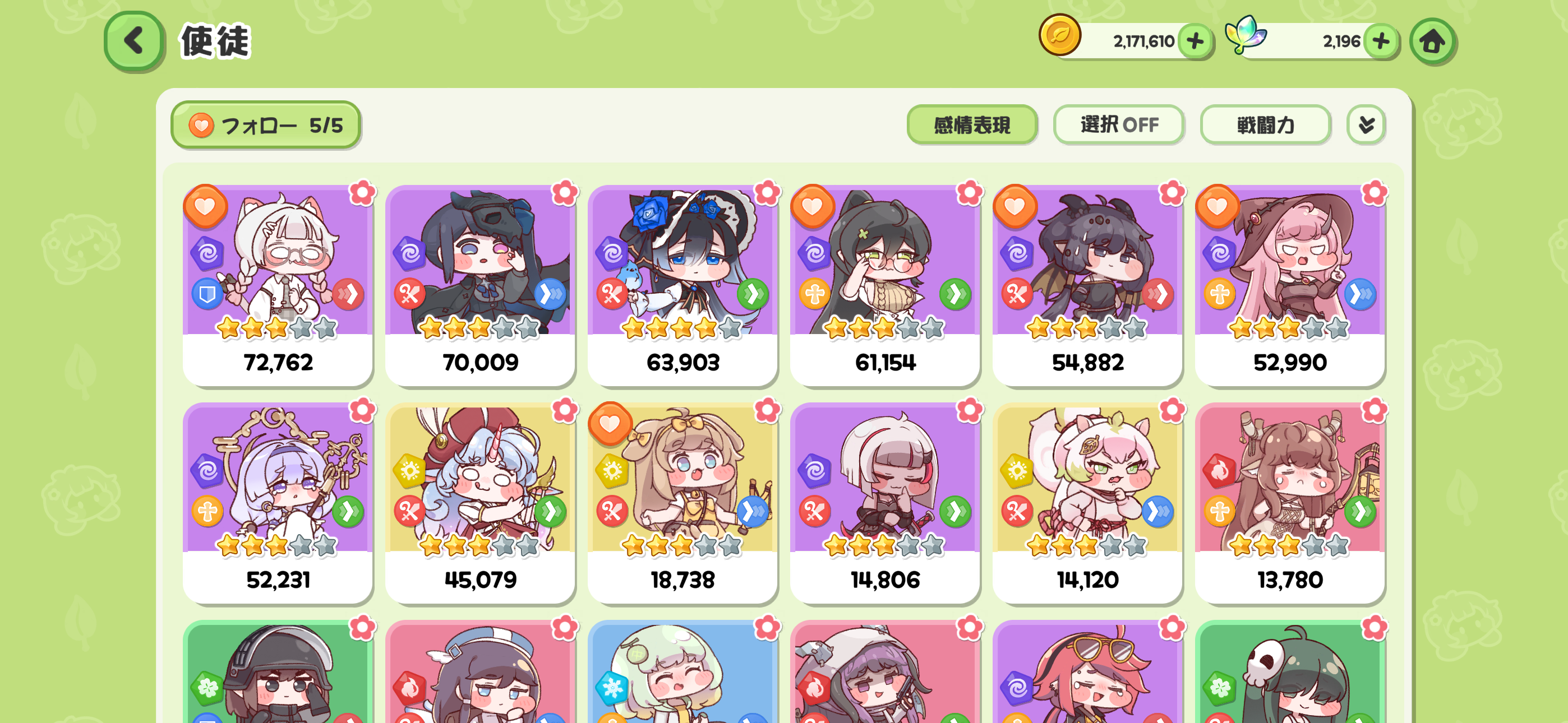The width and height of the screenshot is (1568, 723).
Task: Click the gold coin currency icon
Action: coord(1060,35)
